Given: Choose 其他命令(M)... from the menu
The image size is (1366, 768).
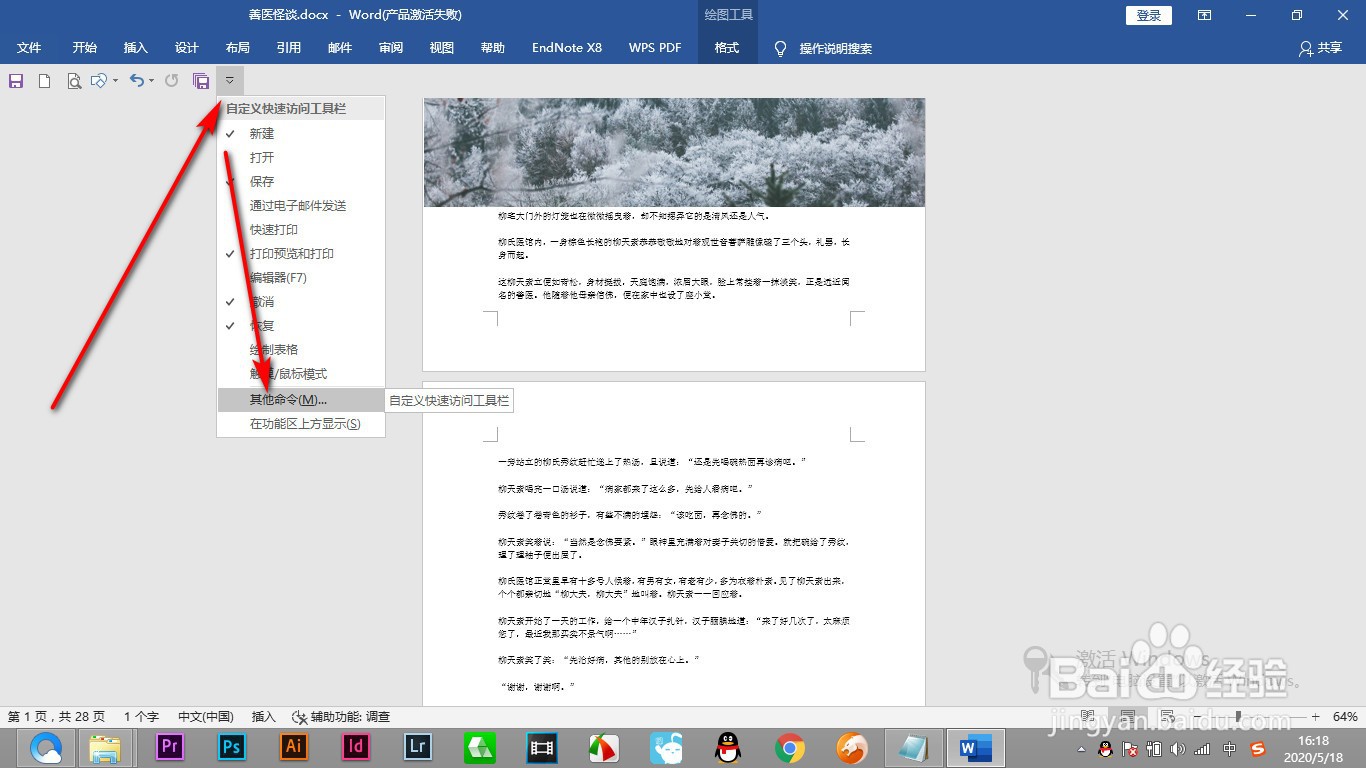Looking at the screenshot, I should pyautogui.click(x=301, y=399).
